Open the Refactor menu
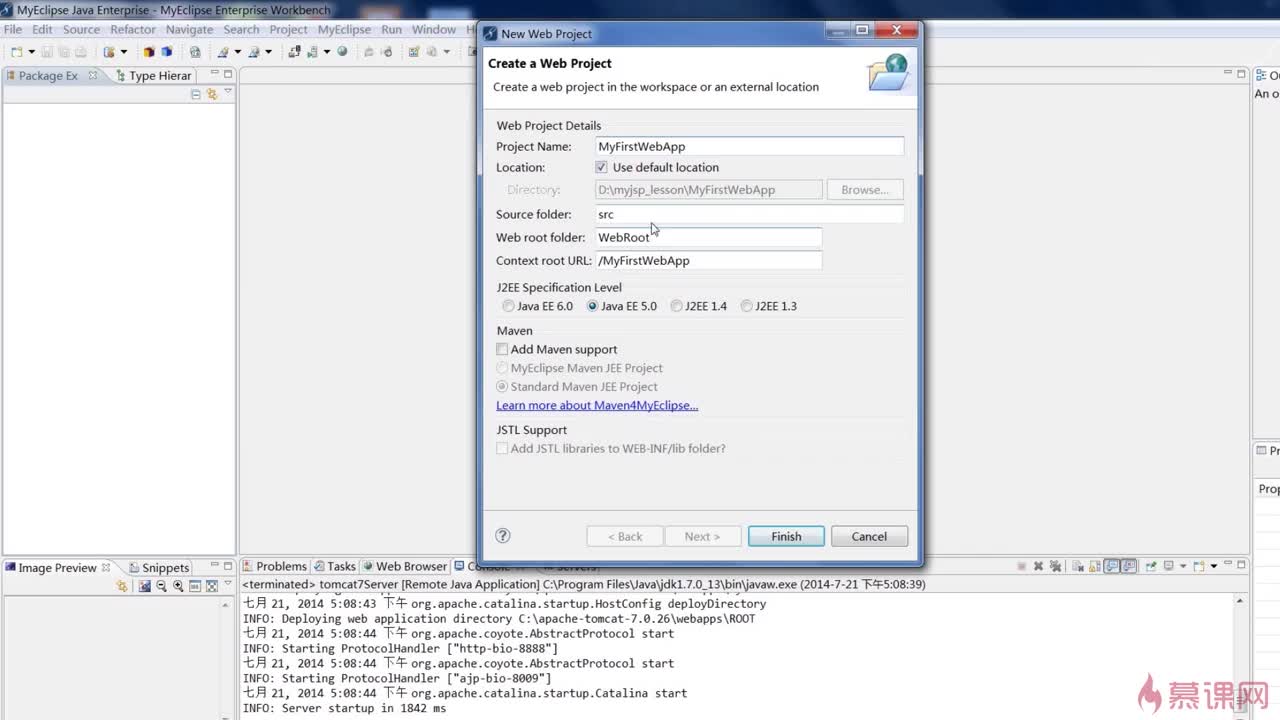Viewport: 1280px width, 720px height. [x=133, y=29]
